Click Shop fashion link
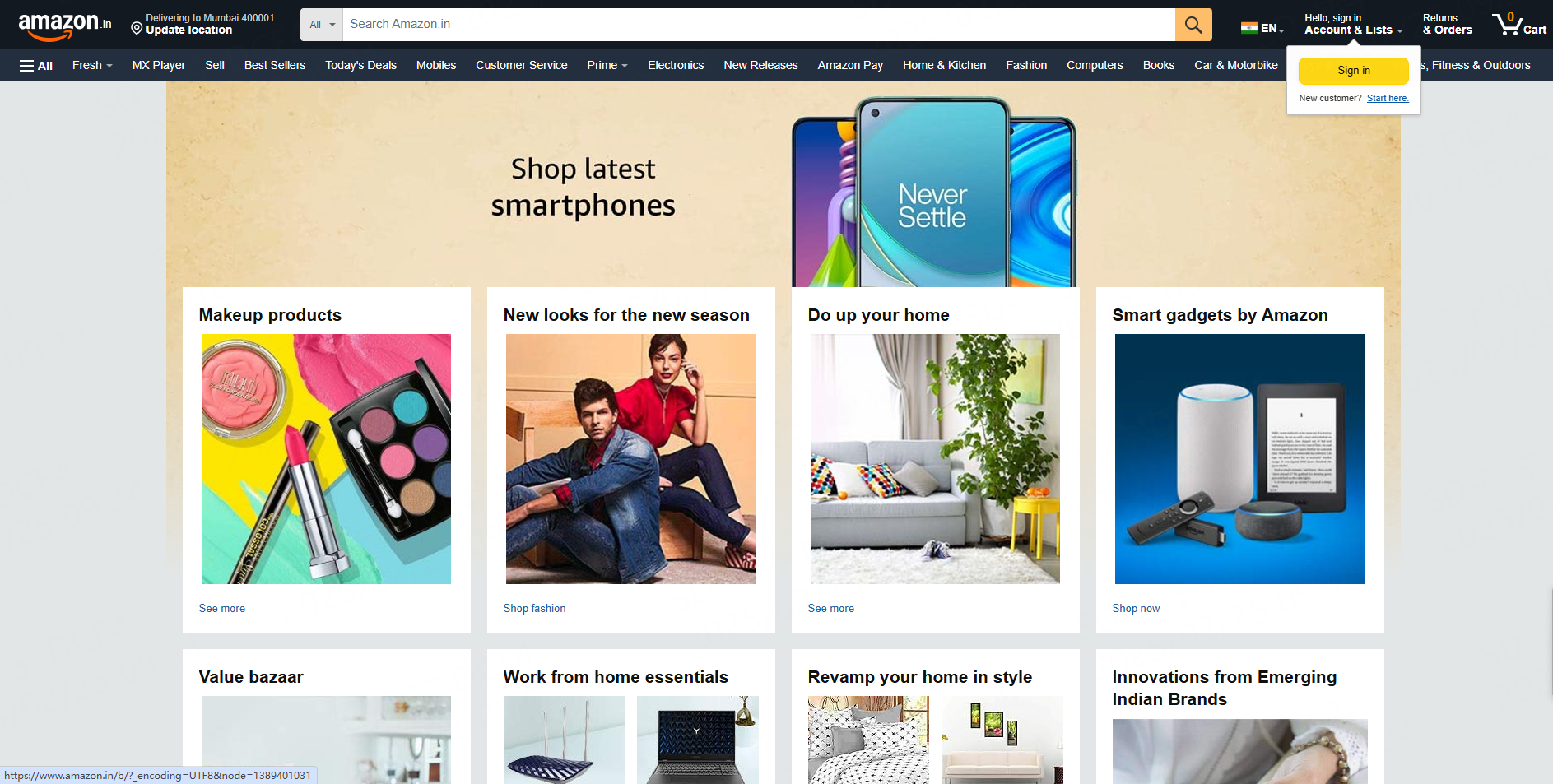This screenshot has height=784, width=1553. 534,609
